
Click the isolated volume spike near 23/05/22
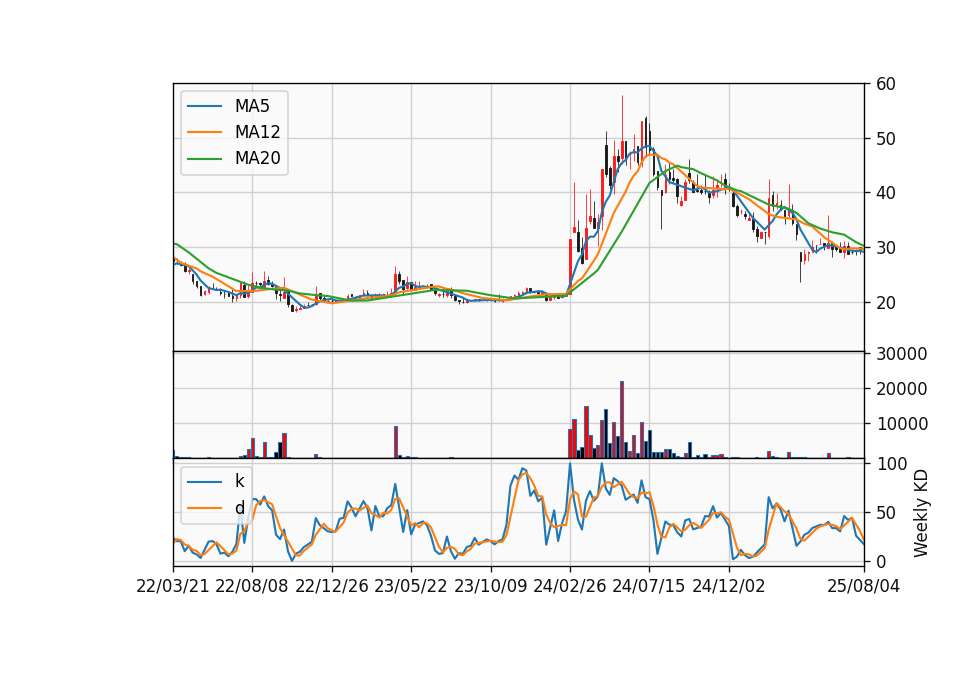point(396,442)
